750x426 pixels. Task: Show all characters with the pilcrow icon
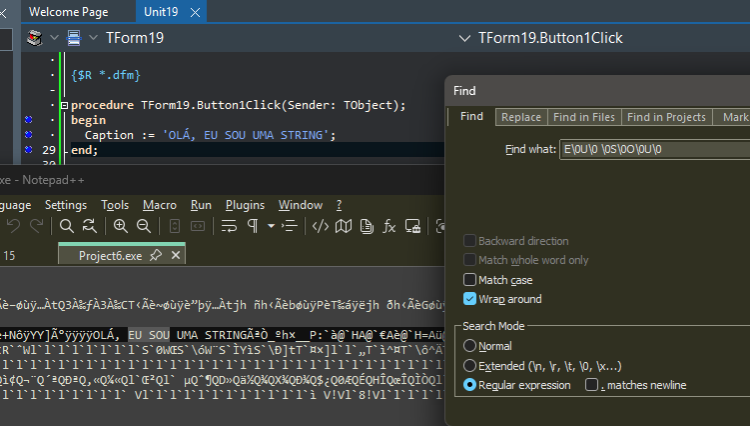tap(253, 226)
